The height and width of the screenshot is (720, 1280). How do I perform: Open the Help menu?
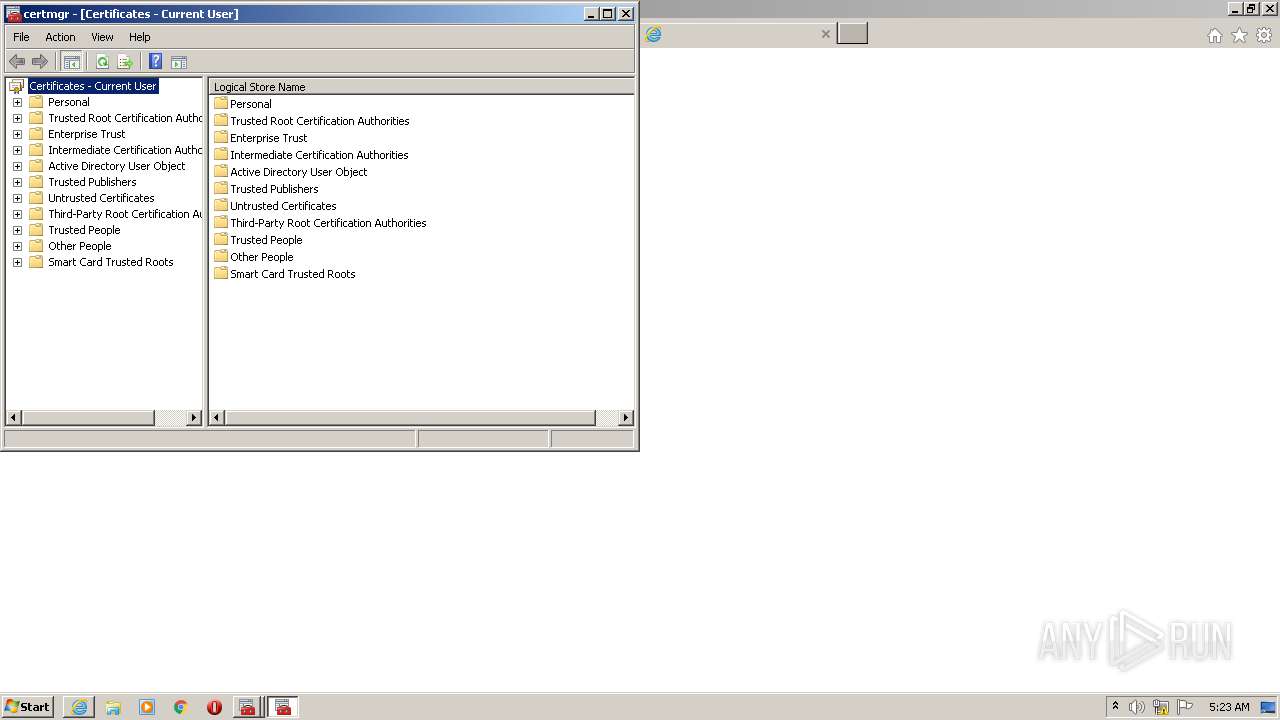pos(139,37)
